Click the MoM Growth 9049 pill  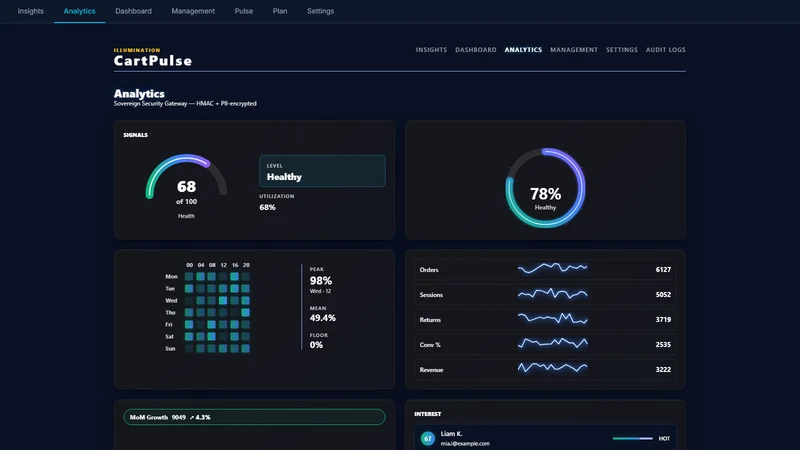[254, 417]
